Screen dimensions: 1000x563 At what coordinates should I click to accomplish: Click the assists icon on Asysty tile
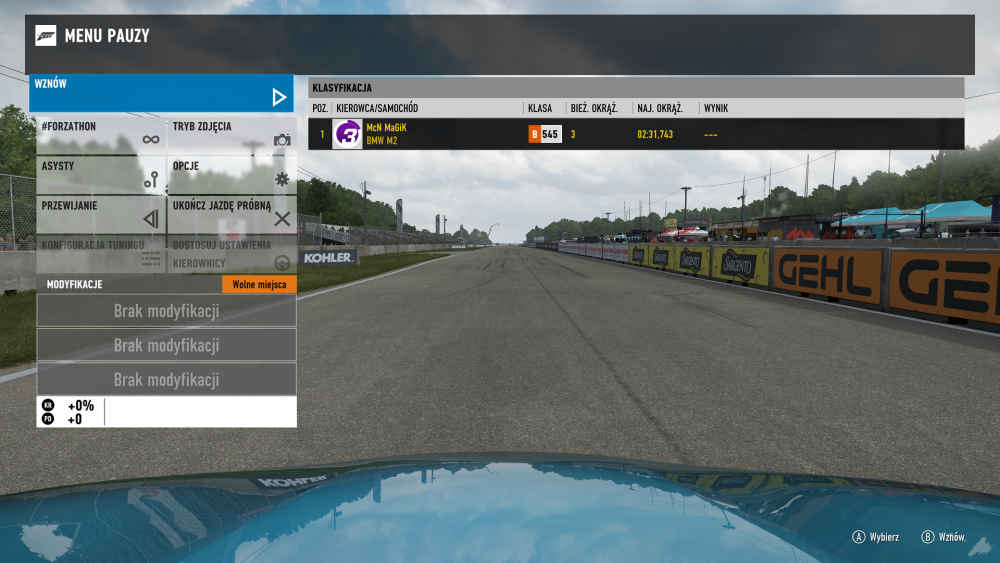click(x=151, y=180)
